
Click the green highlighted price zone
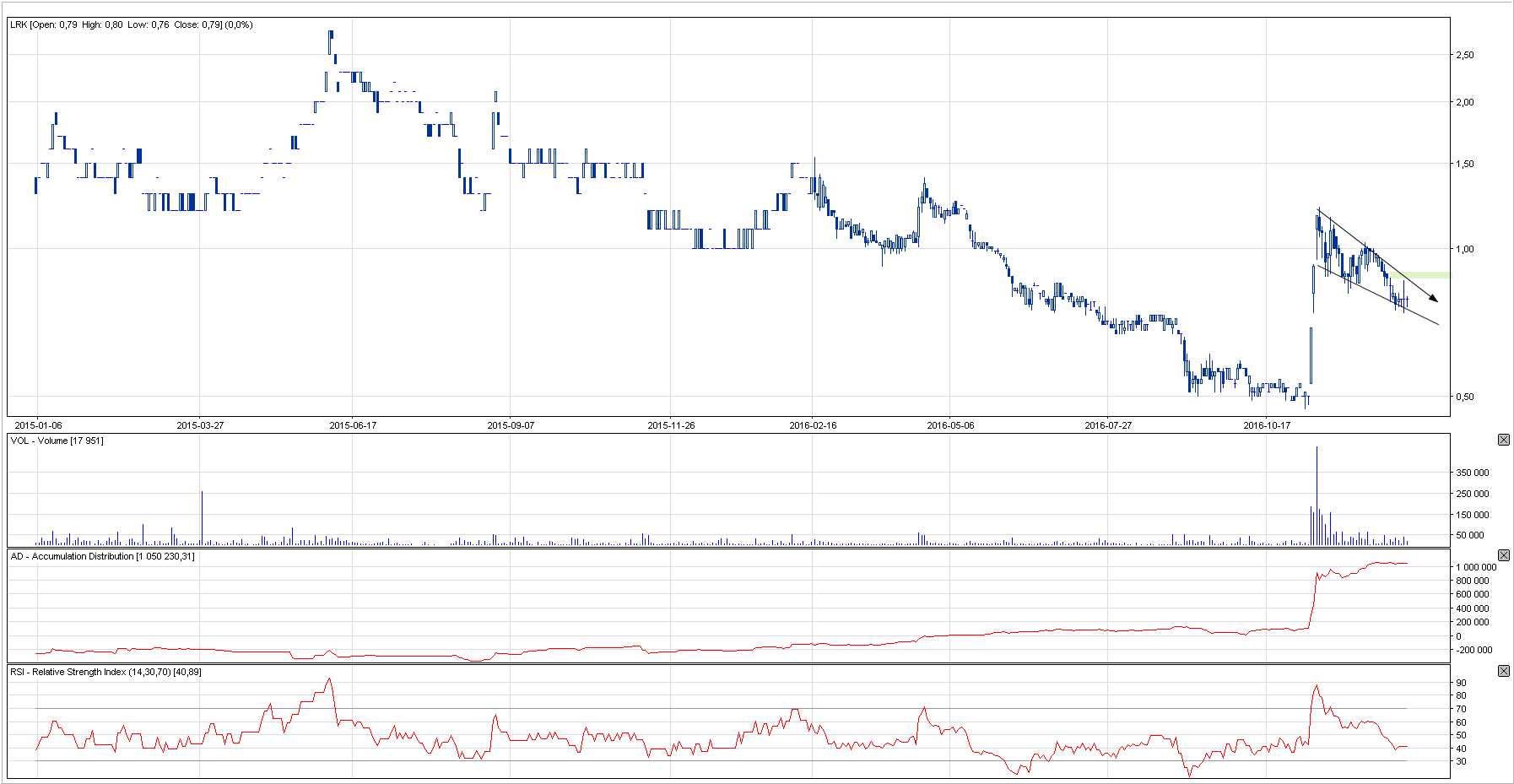[1428, 275]
